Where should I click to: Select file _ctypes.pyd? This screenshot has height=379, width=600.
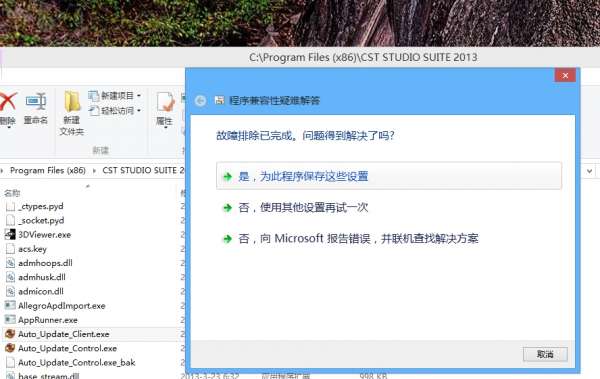click(41, 206)
